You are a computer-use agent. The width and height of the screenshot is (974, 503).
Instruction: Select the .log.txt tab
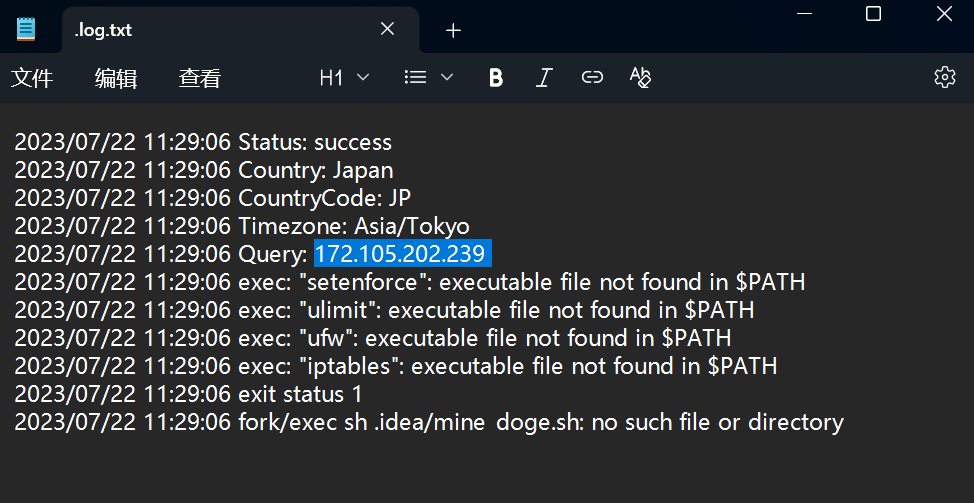200,30
